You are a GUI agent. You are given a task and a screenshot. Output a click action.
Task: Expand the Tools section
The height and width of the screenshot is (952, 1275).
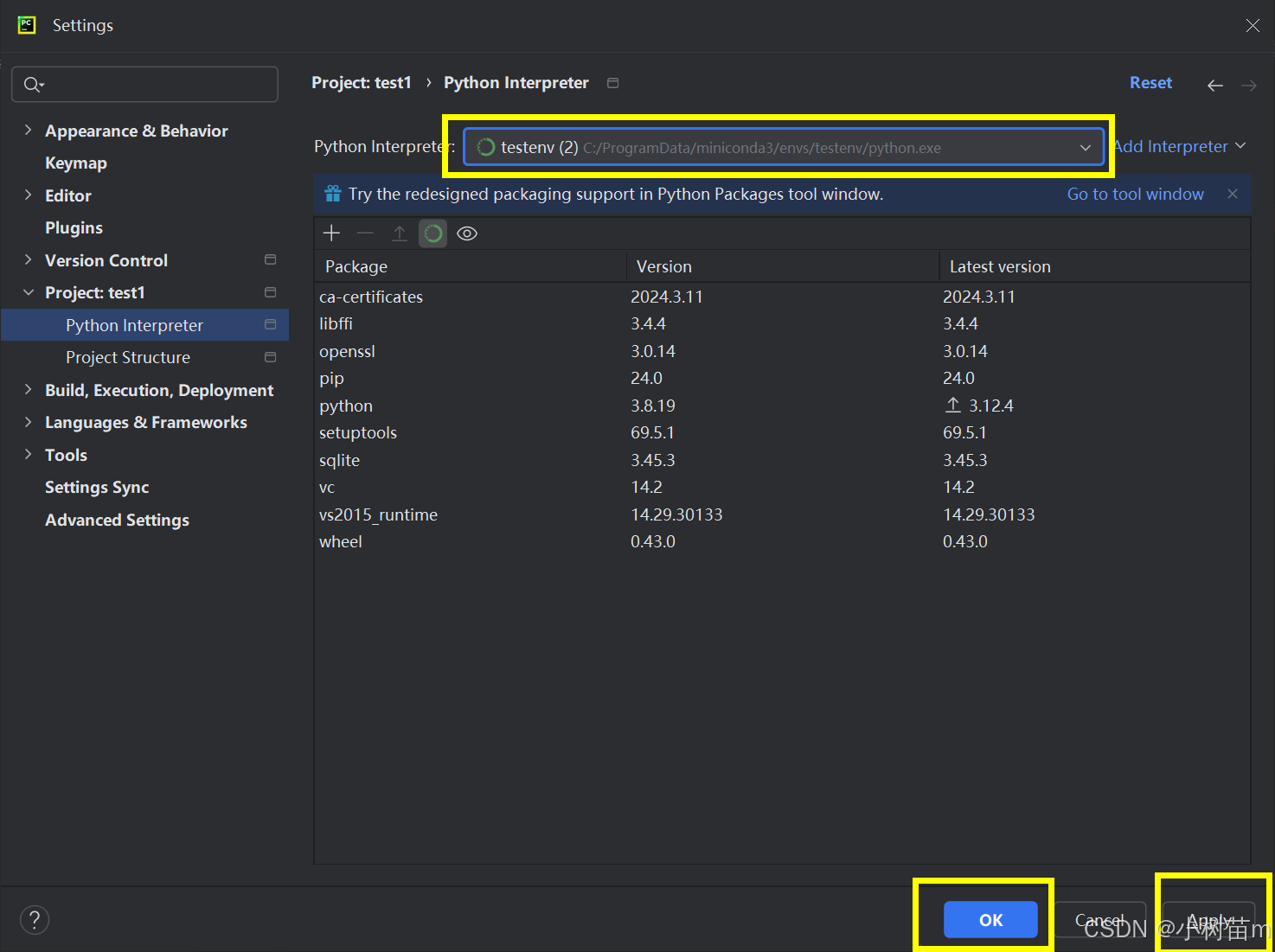[x=28, y=454]
